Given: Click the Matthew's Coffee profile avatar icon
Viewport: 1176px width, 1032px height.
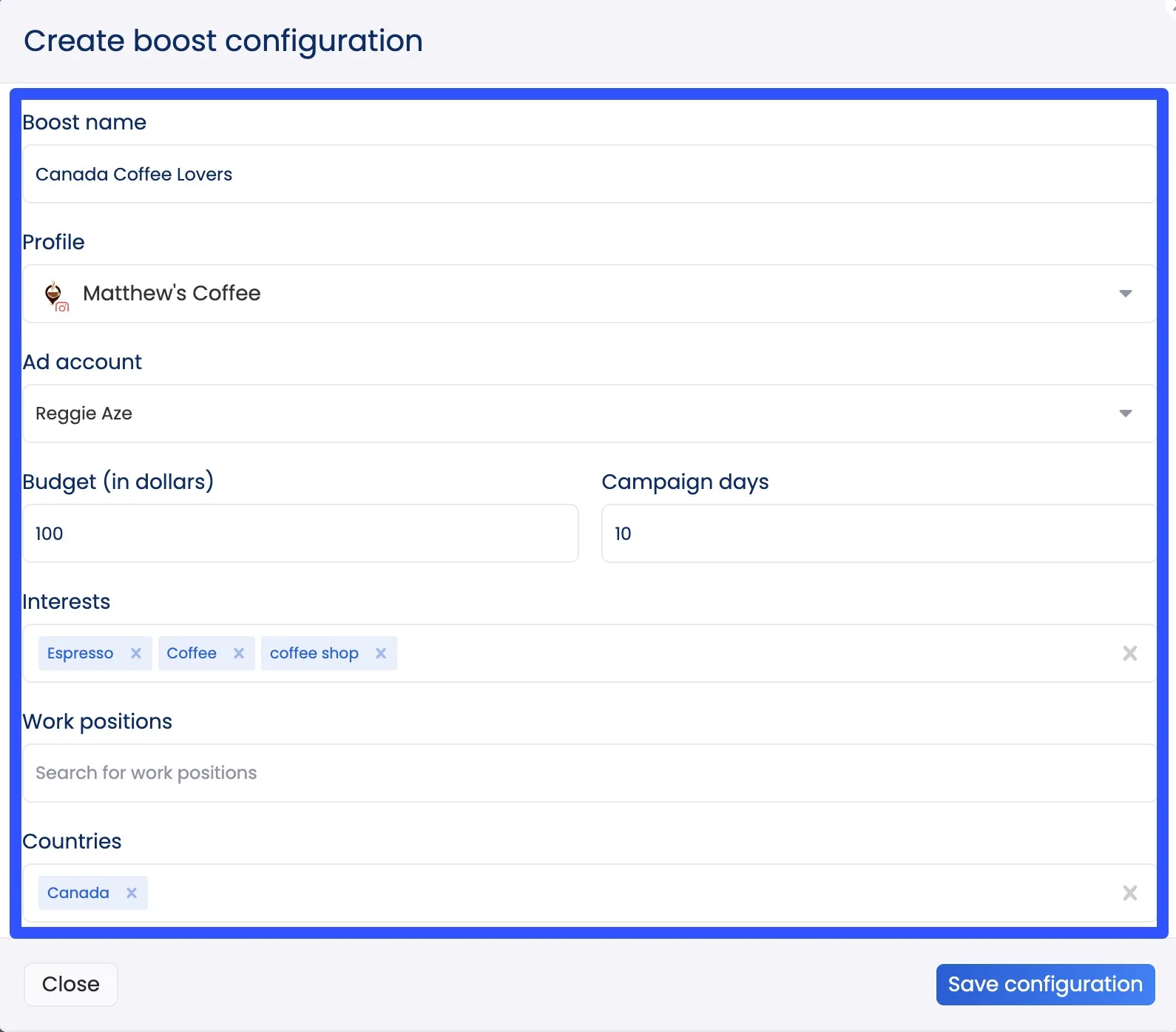Looking at the screenshot, I should point(55,294).
